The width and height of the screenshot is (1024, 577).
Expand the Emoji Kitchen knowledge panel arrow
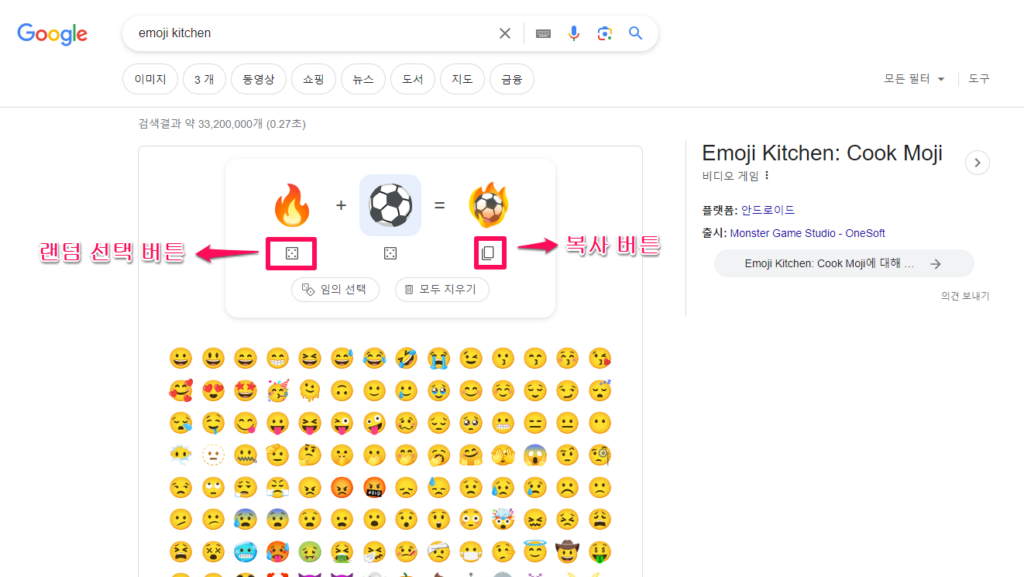(977, 162)
